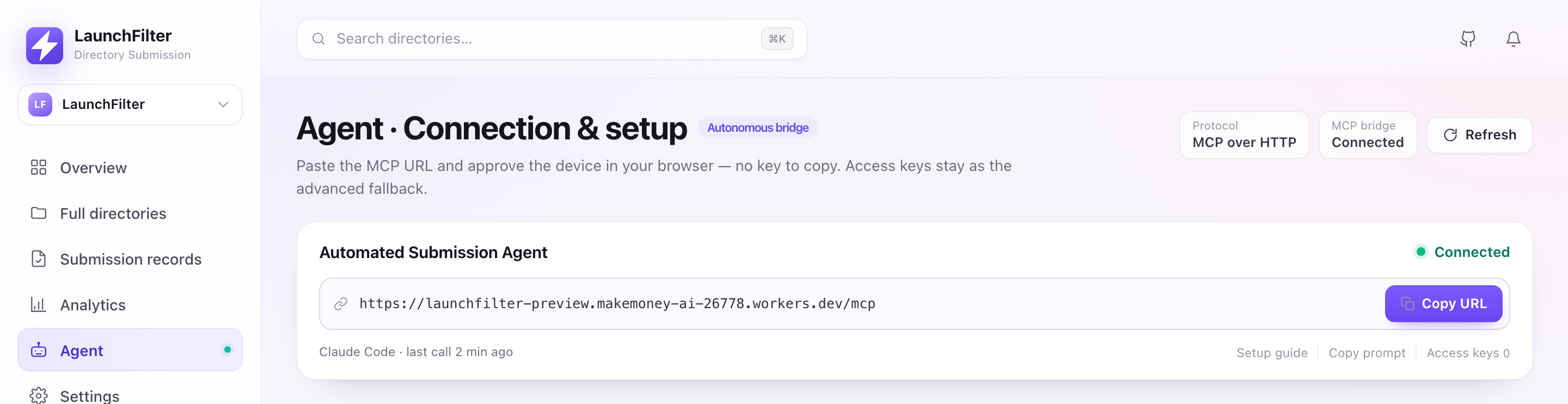Click the Analytics bar chart icon
Viewport: 1568px width, 404px height.
click(x=38, y=304)
